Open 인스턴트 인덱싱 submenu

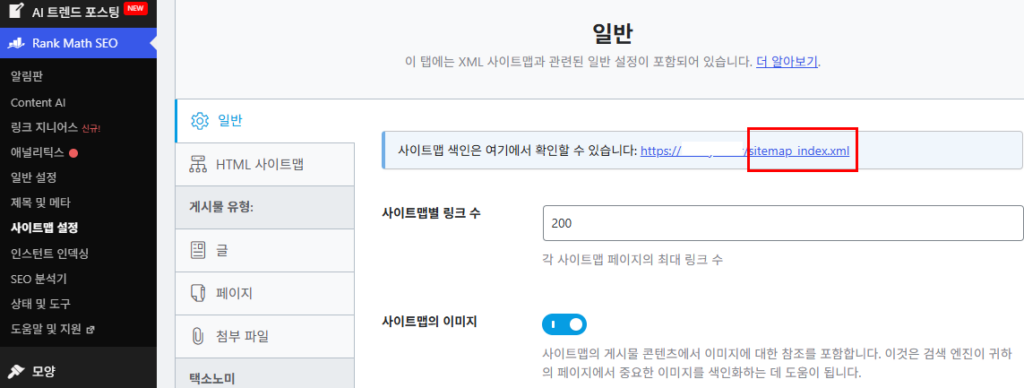[x=50, y=253]
